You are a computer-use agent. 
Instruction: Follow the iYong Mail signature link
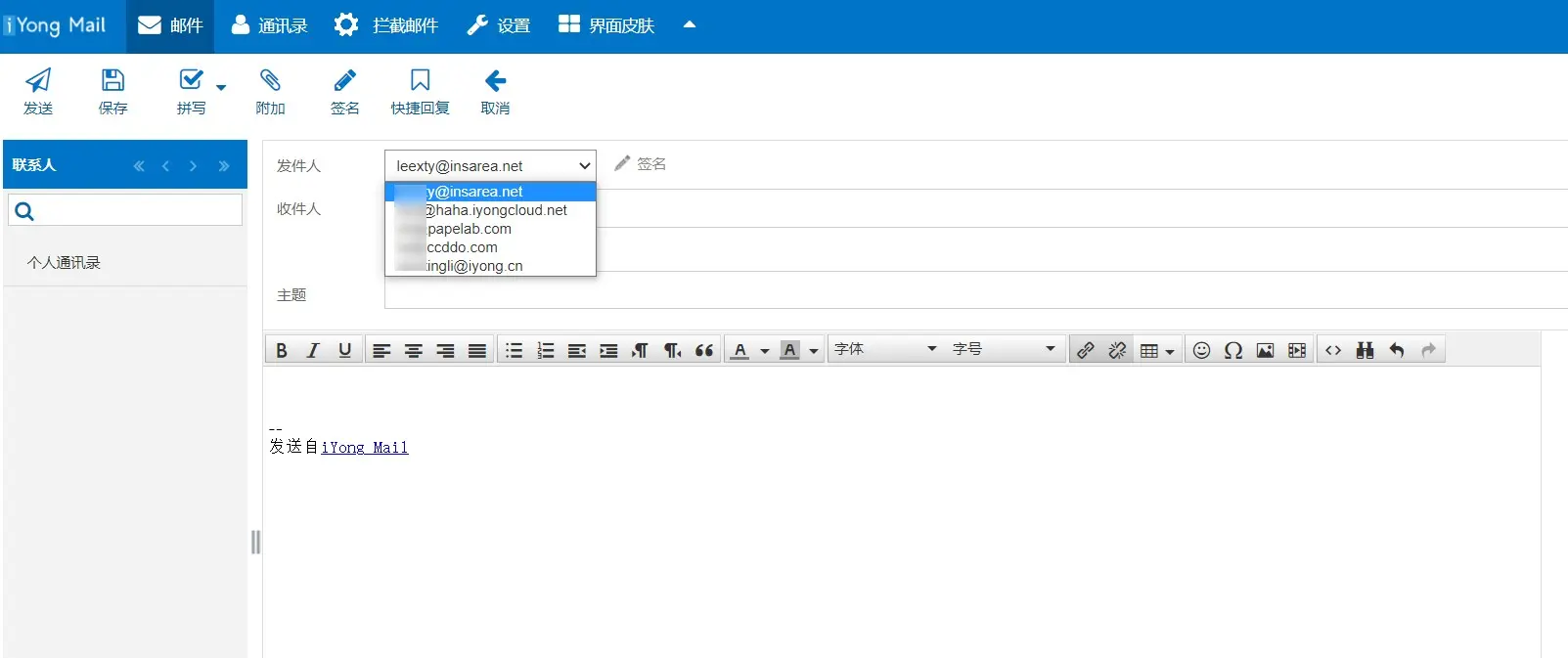[x=364, y=447]
